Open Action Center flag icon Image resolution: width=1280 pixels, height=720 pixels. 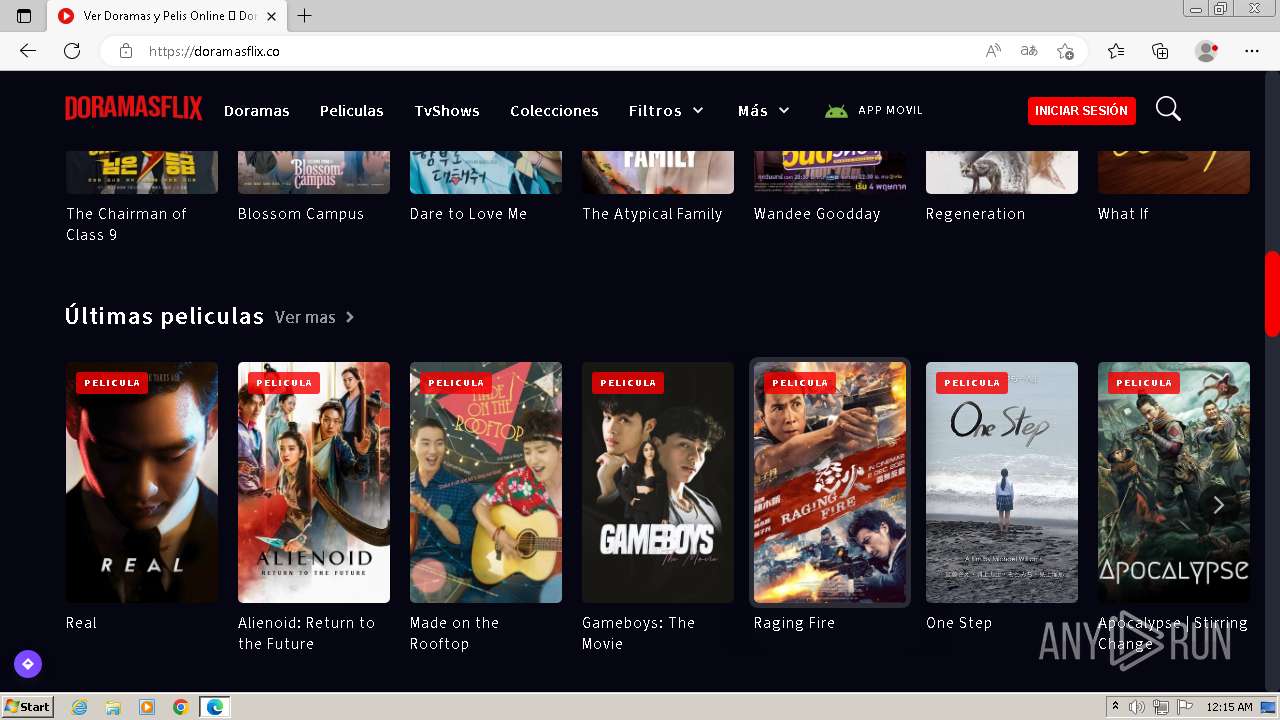click(1183, 707)
